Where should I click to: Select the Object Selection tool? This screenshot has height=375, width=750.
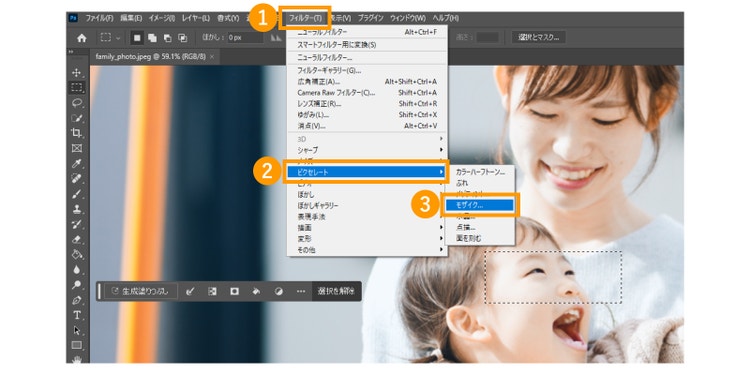77,118
